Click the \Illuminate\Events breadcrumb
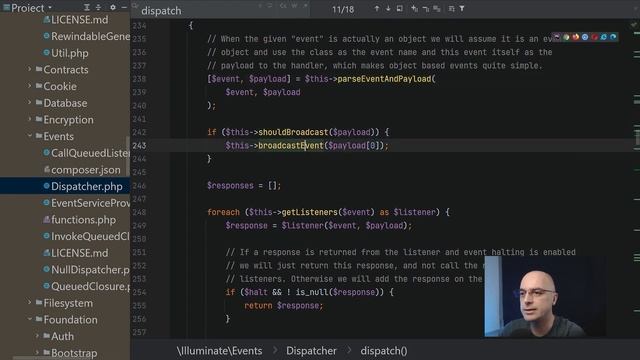 point(219,351)
